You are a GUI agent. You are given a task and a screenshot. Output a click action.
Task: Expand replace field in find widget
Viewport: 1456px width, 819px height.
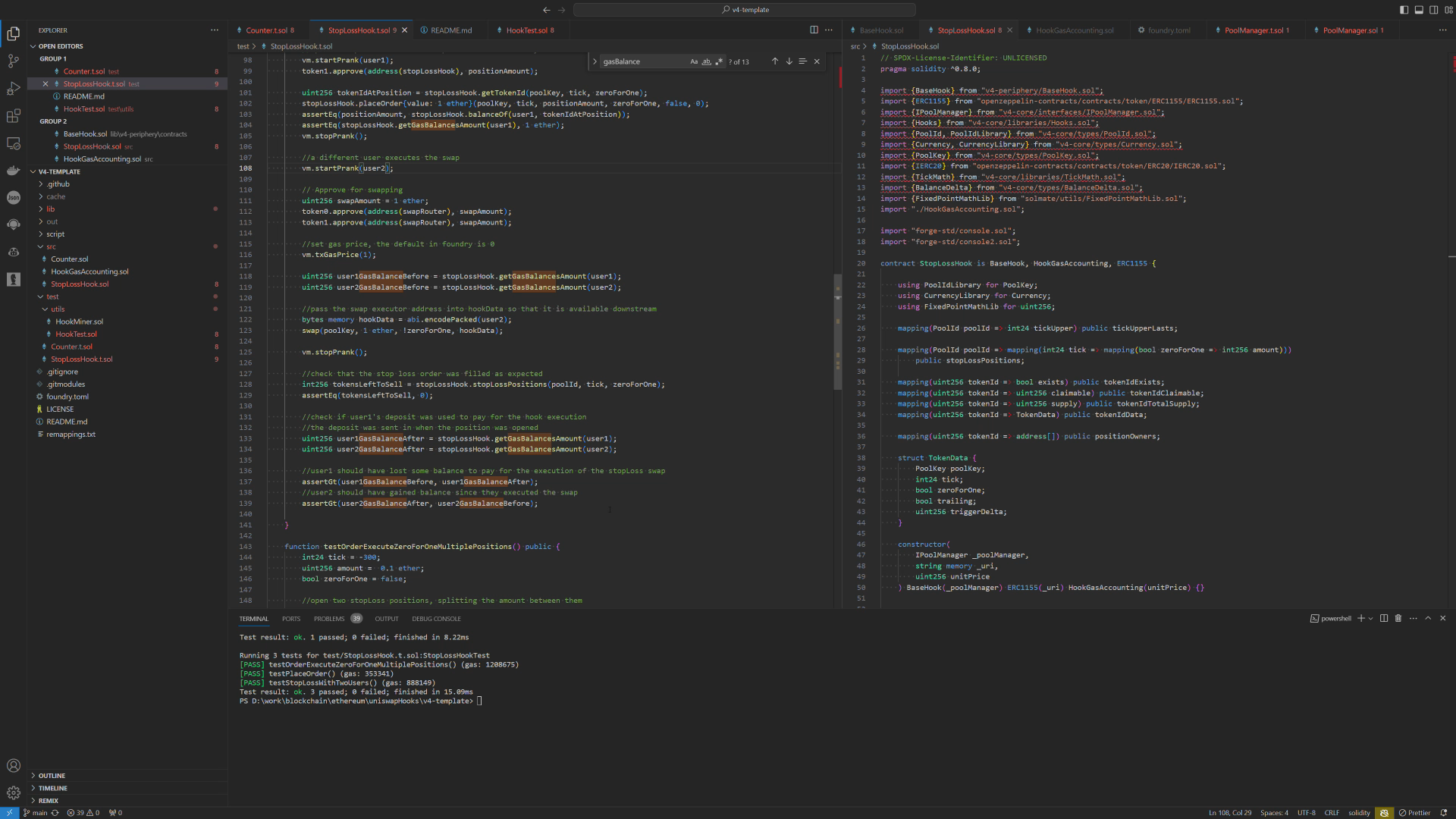(595, 61)
